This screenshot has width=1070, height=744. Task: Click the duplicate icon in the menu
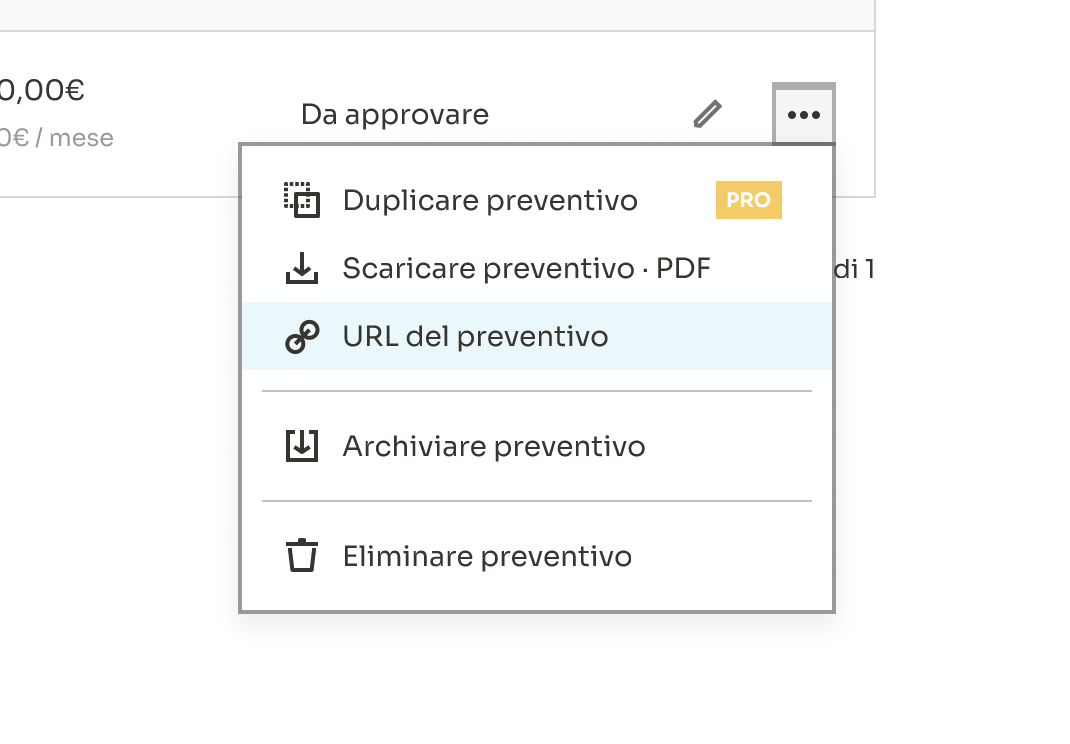pos(301,200)
